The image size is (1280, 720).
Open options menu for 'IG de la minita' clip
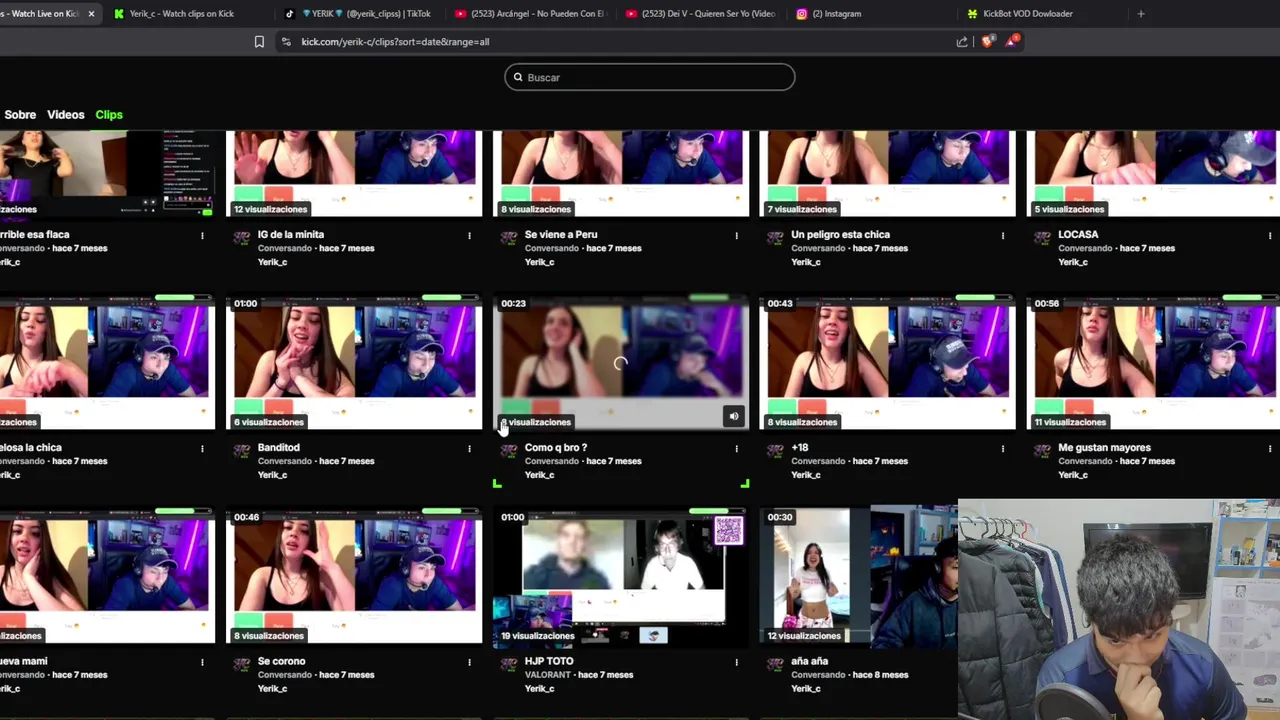pyautogui.click(x=469, y=236)
